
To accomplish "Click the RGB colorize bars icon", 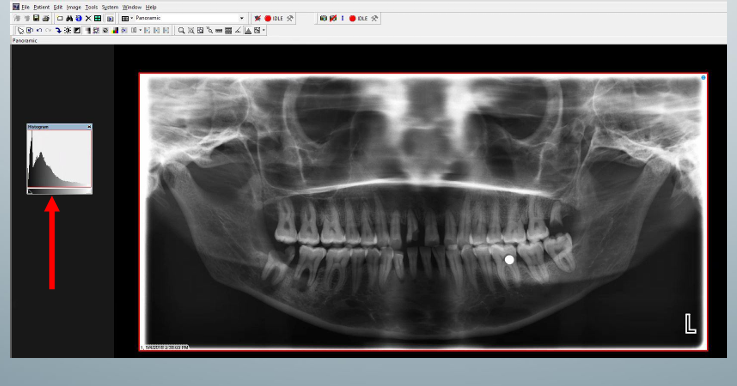I will coord(115,31).
